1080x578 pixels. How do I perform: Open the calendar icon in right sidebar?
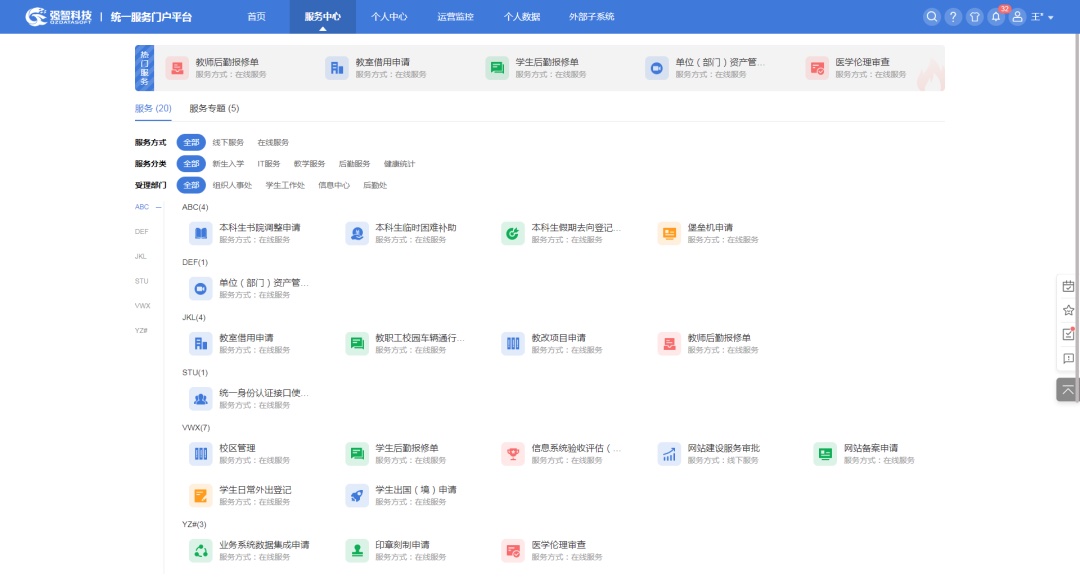pyautogui.click(x=1068, y=286)
